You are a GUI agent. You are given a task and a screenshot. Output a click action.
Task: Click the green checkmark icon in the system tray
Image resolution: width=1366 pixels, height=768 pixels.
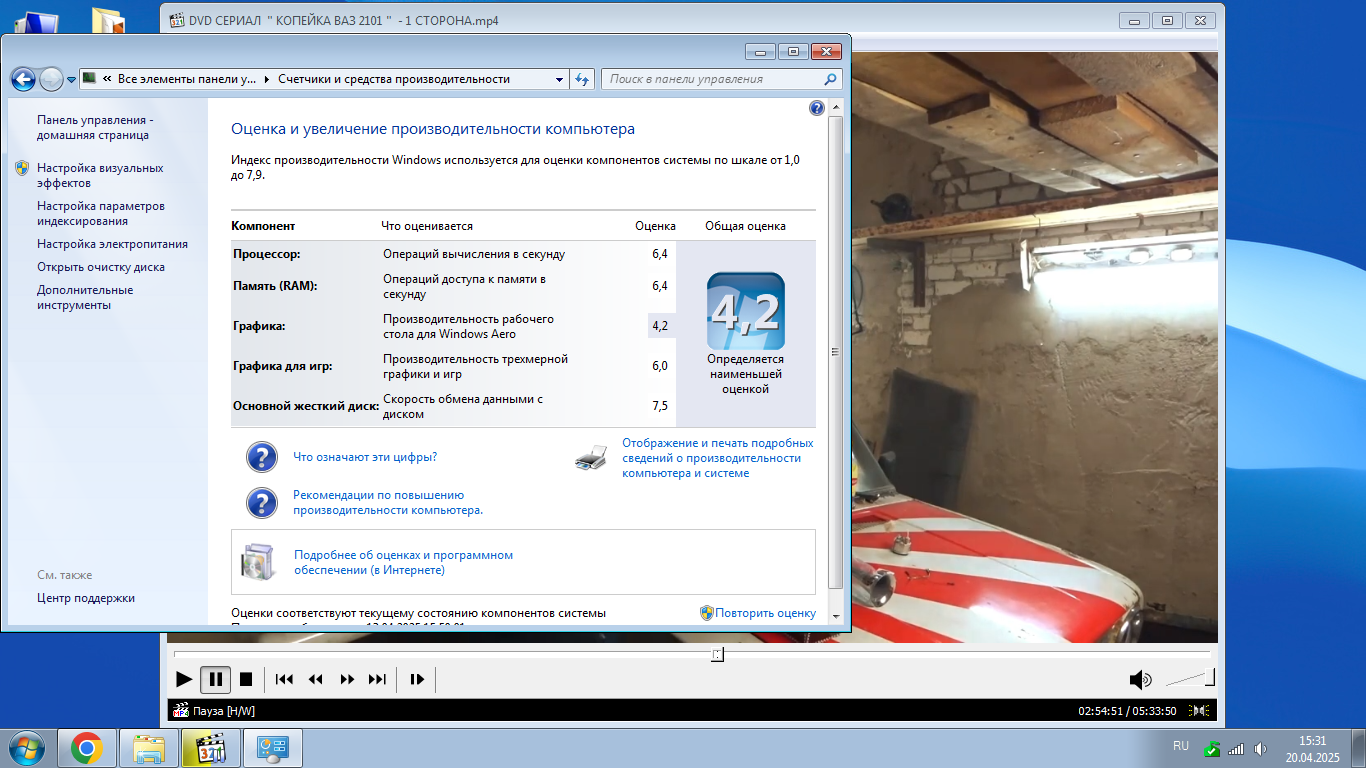pyautogui.click(x=1211, y=748)
